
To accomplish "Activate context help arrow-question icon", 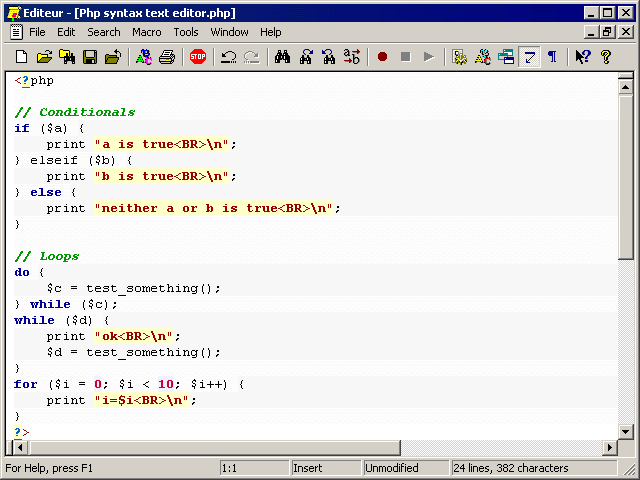I will [x=583, y=57].
